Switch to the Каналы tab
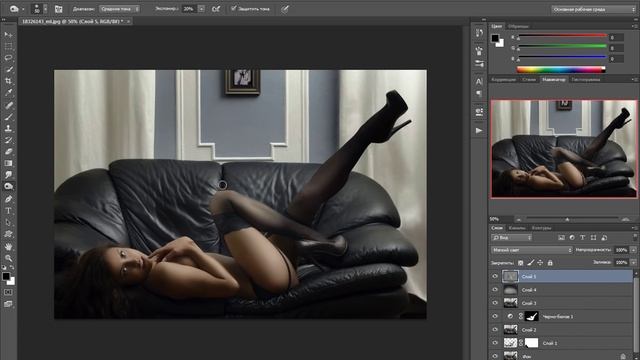 (x=517, y=228)
